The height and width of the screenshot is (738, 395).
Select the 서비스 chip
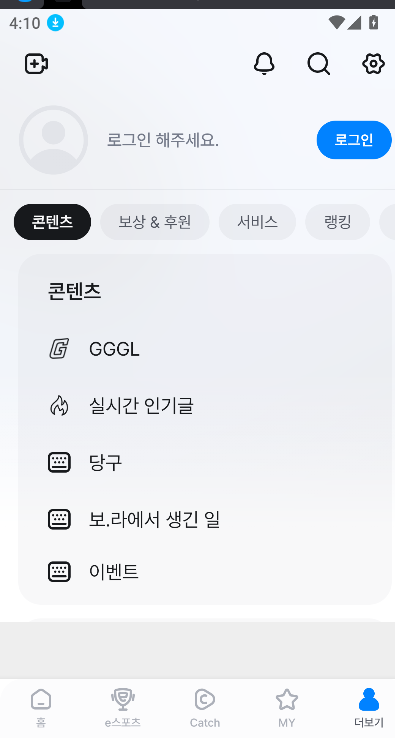pyautogui.click(x=257, y=222)
